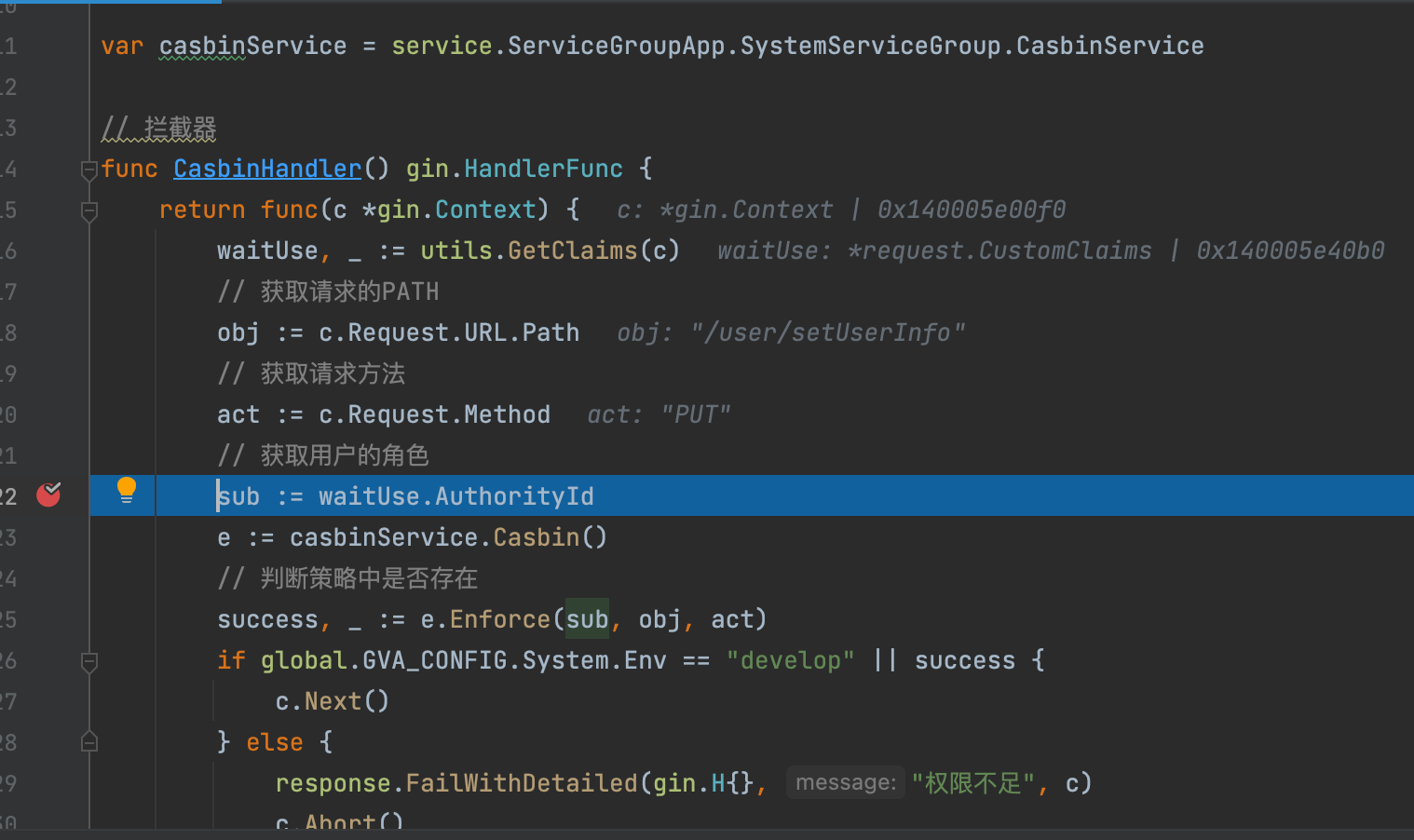
Task: Click the waitUse inline debug hint
Action: (x=1050, y=251)
